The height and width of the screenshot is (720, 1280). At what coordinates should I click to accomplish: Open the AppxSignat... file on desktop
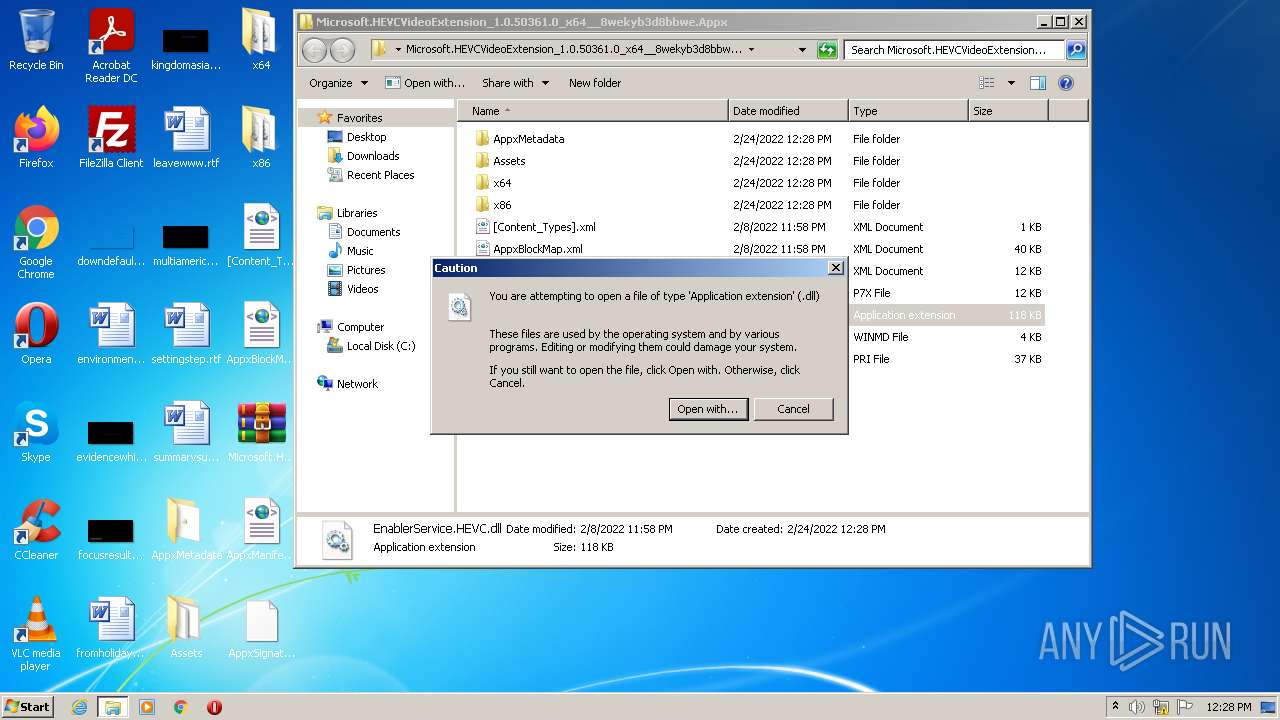pyautogui.click(x=261, y=628)
